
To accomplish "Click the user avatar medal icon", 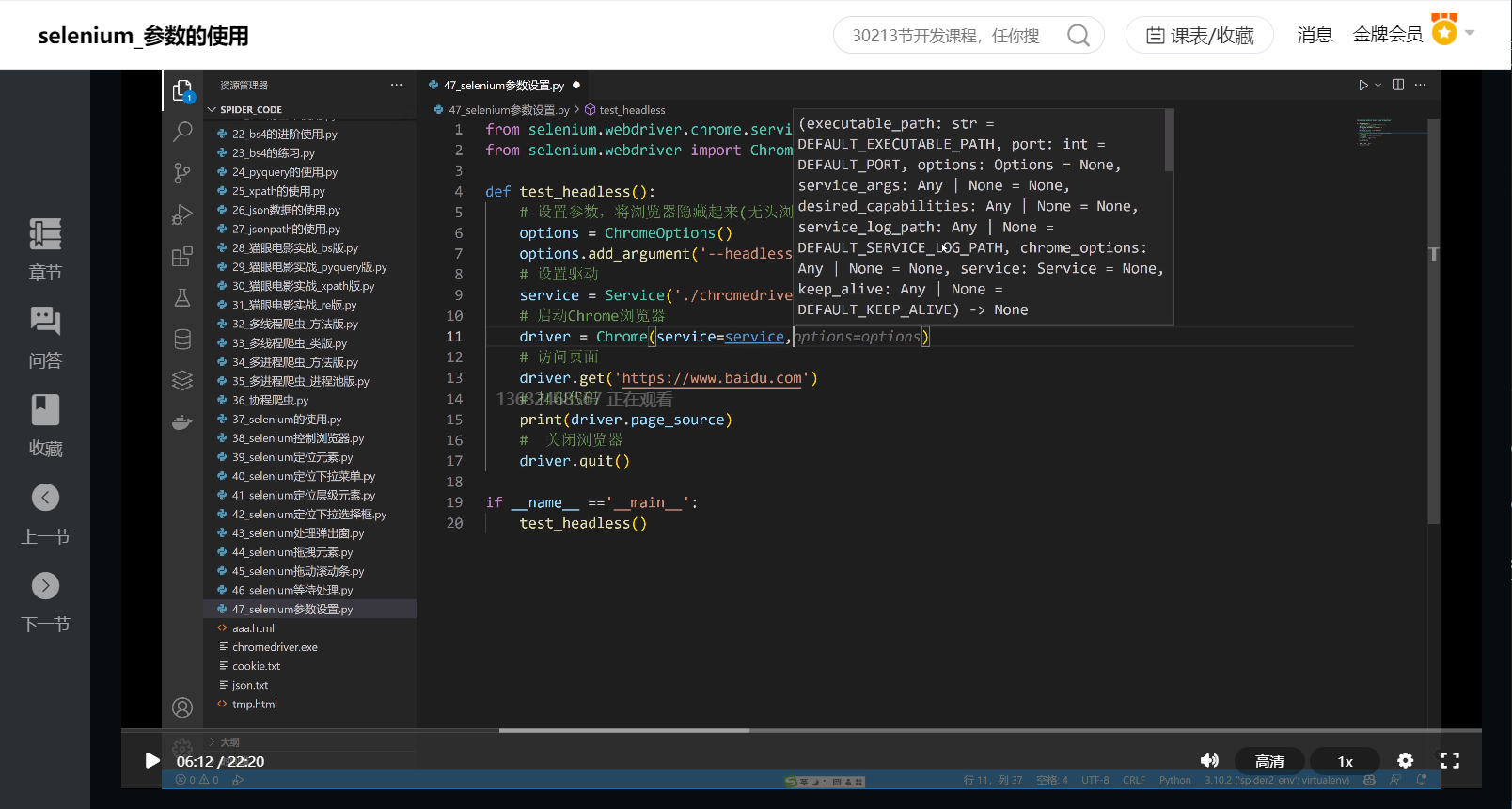I will point(1444,29).
